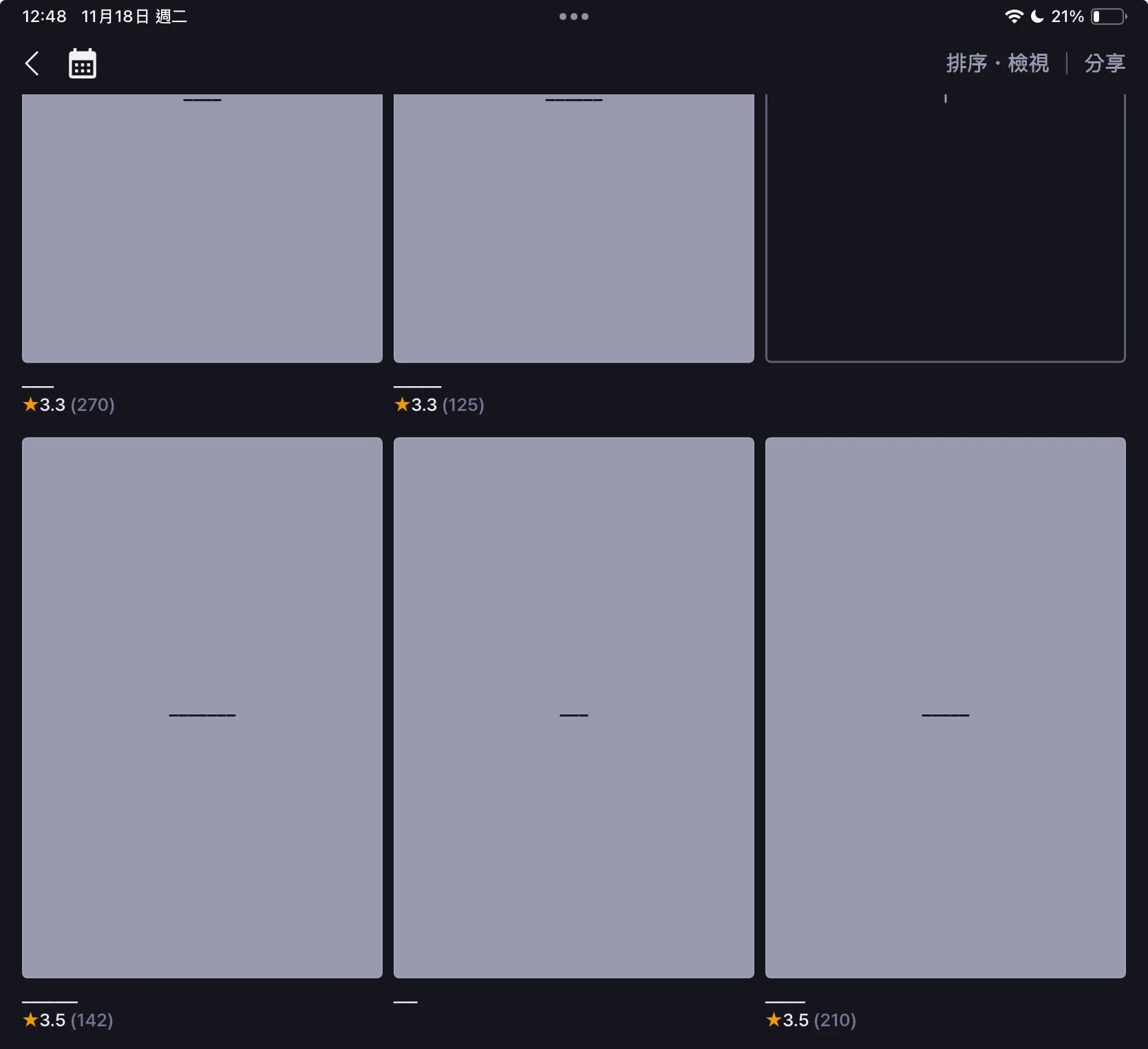This screenshot has height=1049, width=1148.
Task: Open the poster above the 3.5 (210) rating
Action: [945, 707]
